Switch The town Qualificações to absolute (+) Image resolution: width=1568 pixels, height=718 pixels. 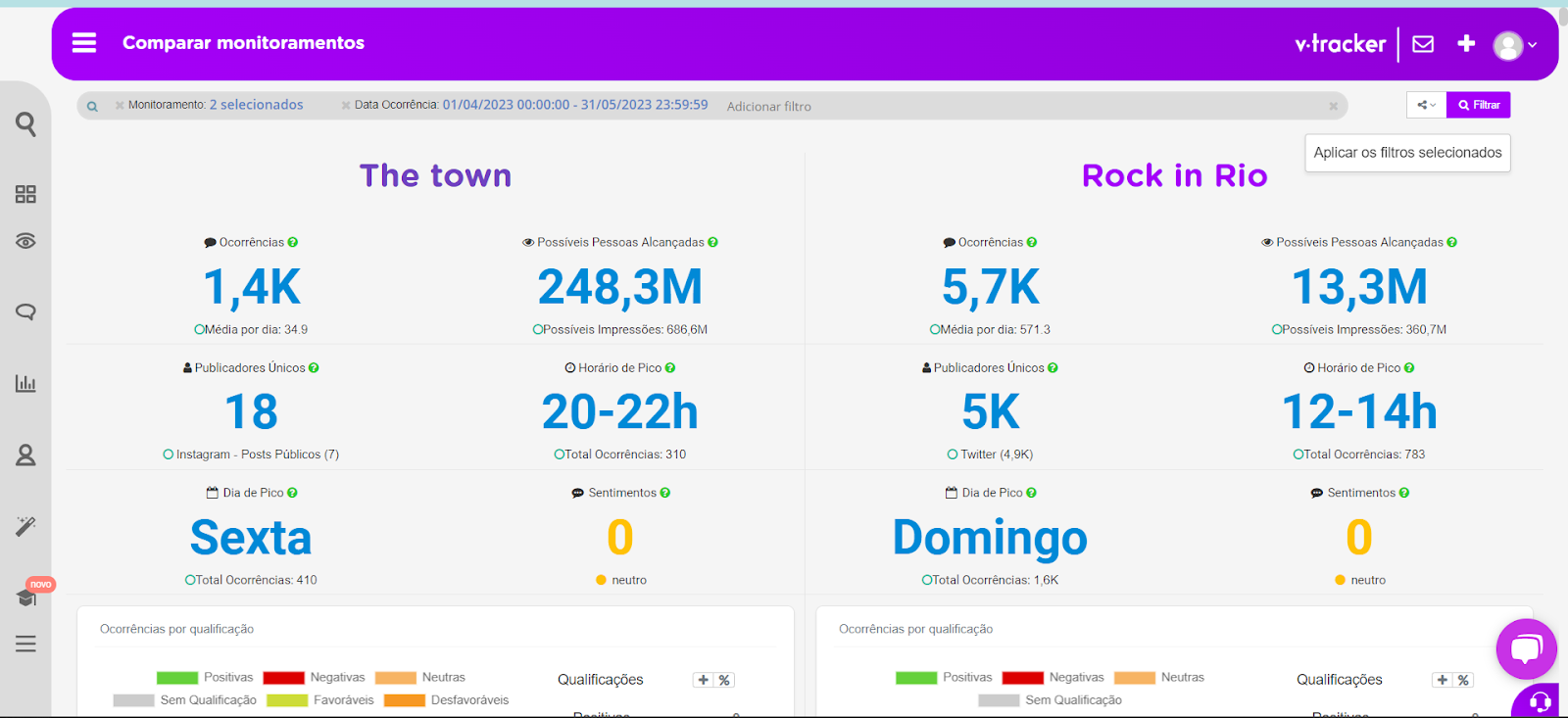coord(704,680)
